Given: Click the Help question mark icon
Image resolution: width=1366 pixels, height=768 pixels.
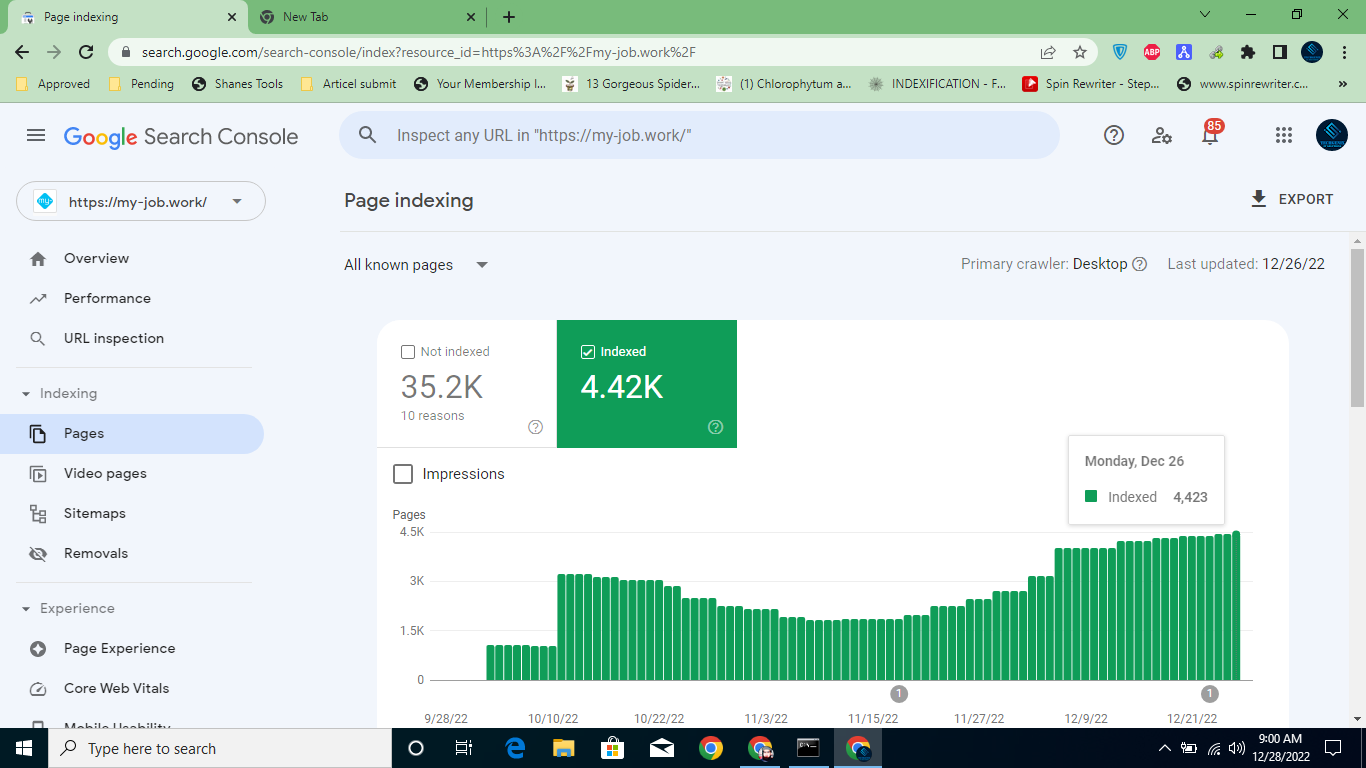Looking at the screenshot, I should coord(1114,136).
